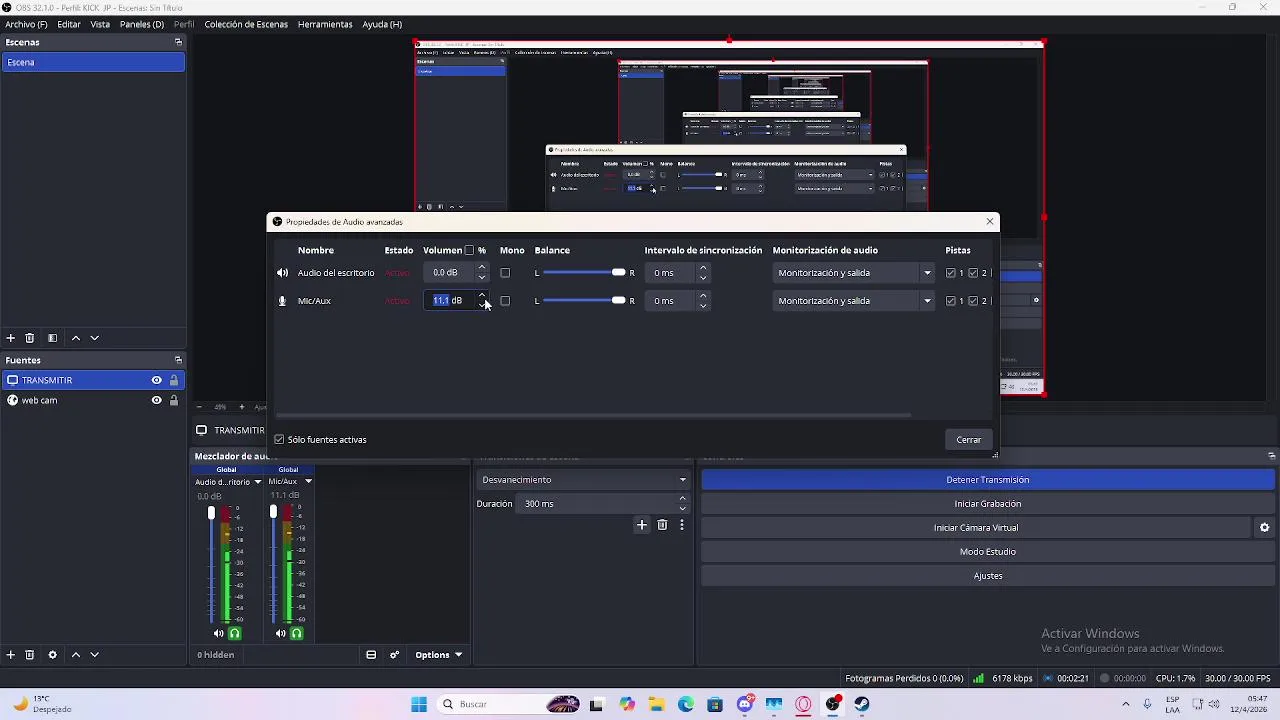
Task: Click Mic/Aux microphone icon in advanced audio dialog
Action: [x=282, y=301]
